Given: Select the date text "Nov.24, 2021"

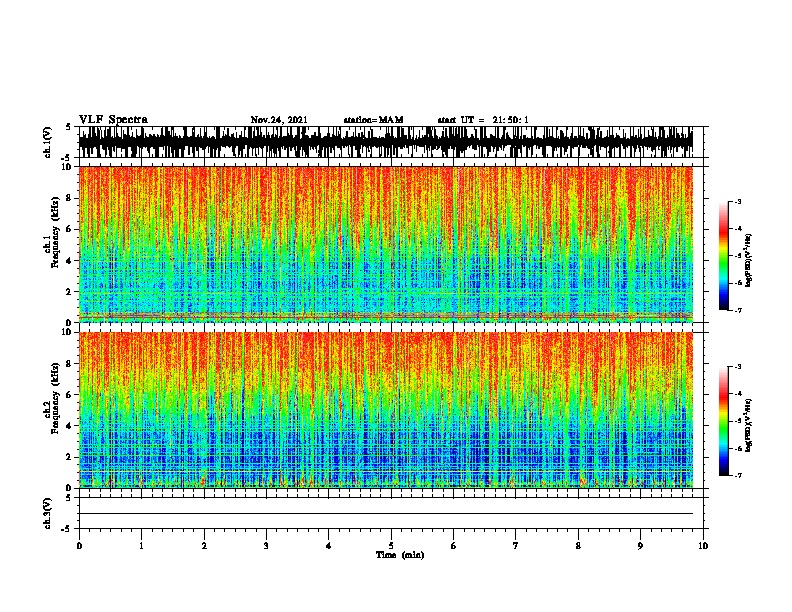Looking at the screenshot, I should pos(279,120).
